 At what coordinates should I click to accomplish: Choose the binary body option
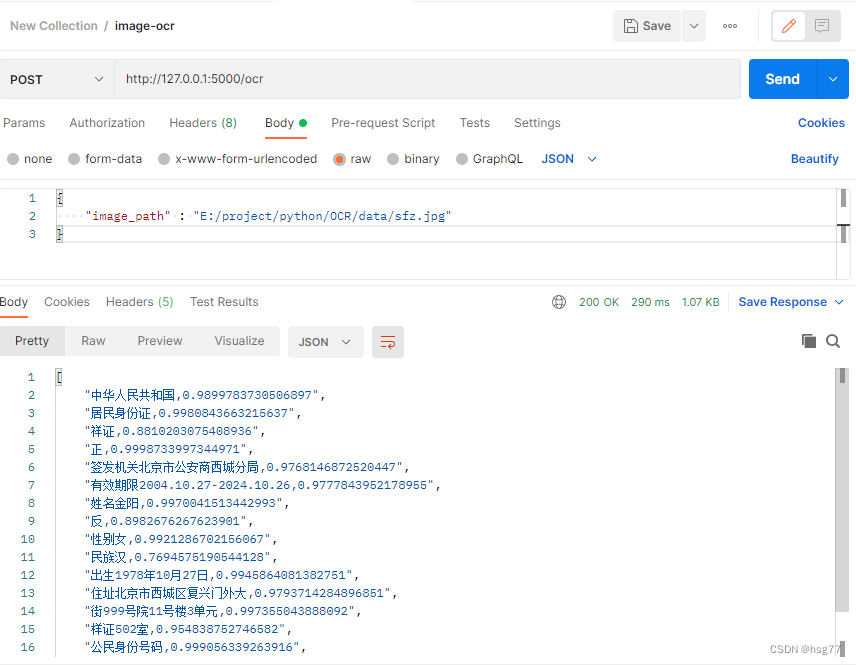pos(395,158)
